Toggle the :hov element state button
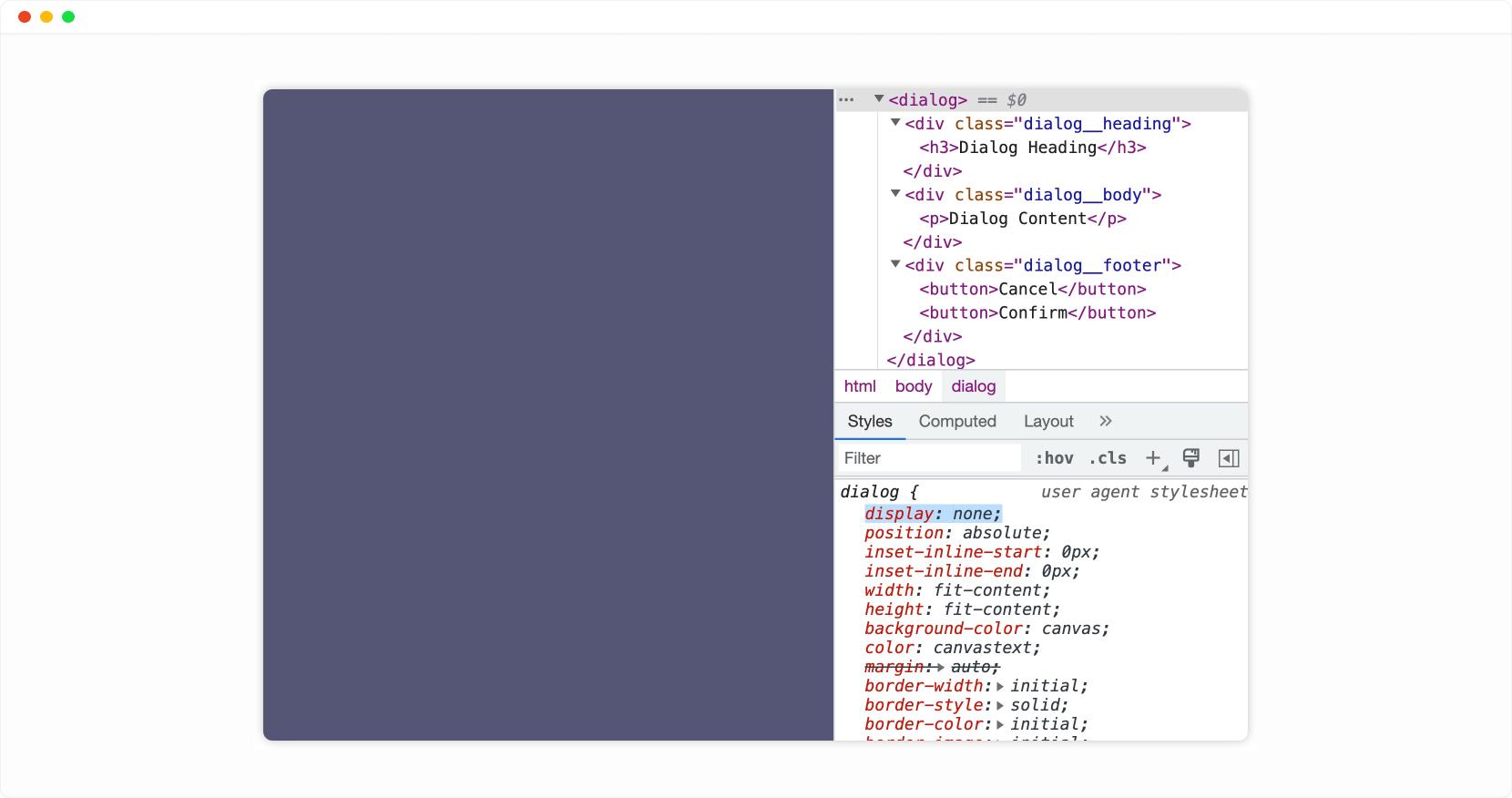Viewport: 1512px width, 798px height. coord(1054,458)
